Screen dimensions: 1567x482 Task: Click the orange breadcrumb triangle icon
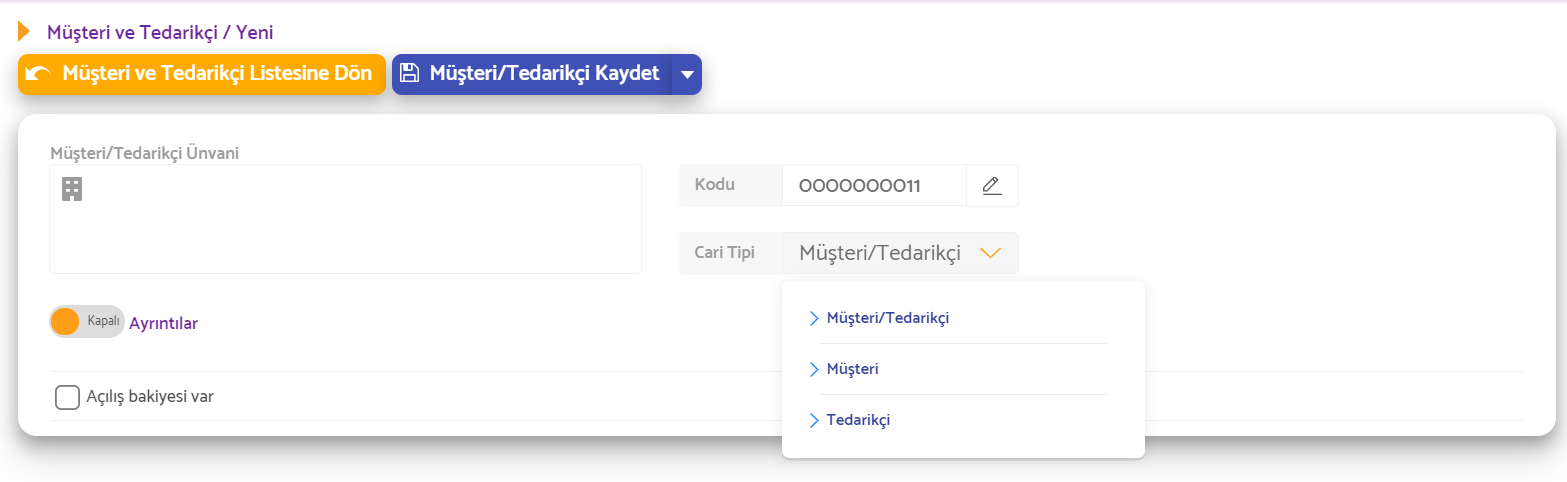pos(24,31)
